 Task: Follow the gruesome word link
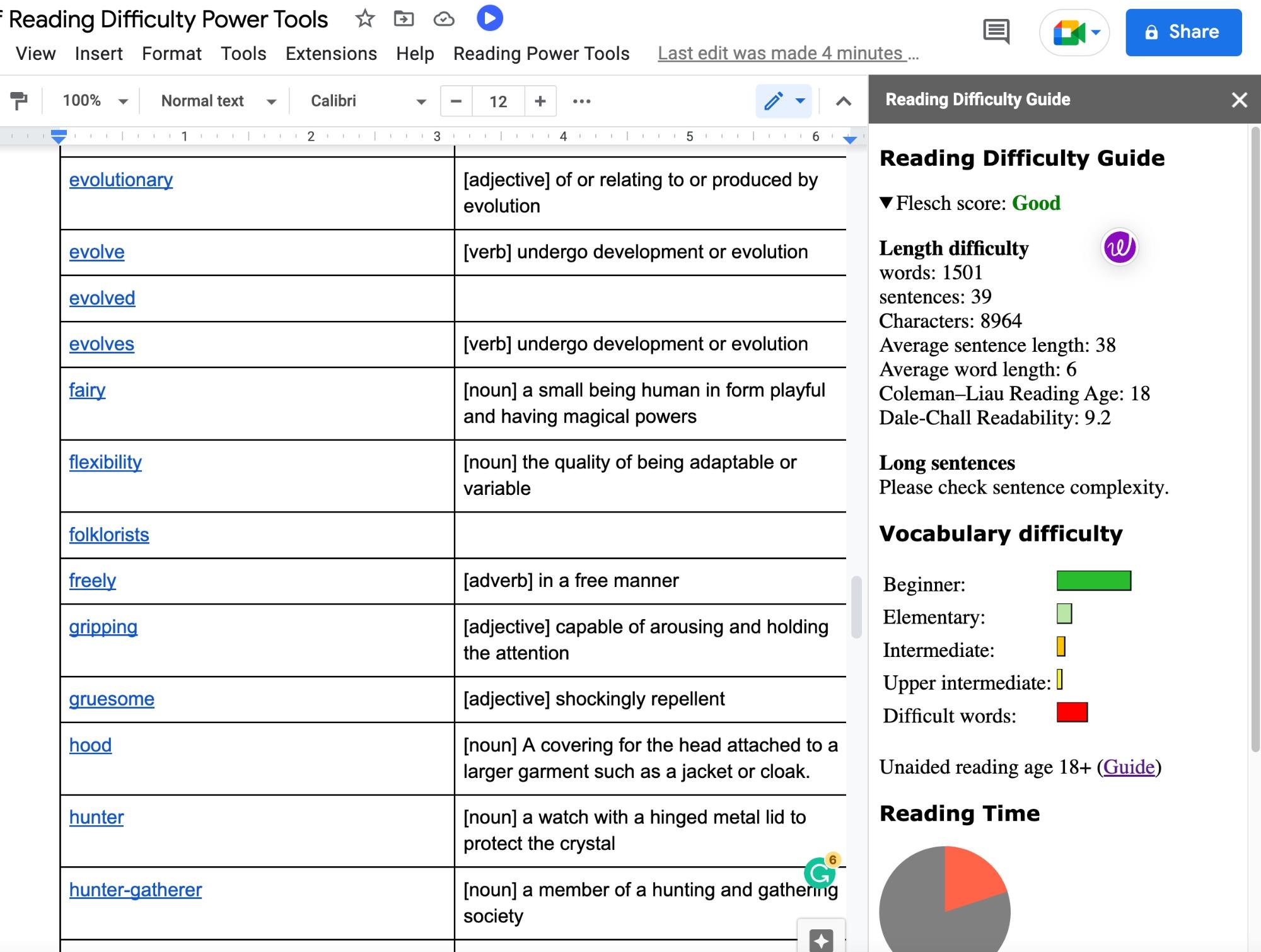[112, 699]
